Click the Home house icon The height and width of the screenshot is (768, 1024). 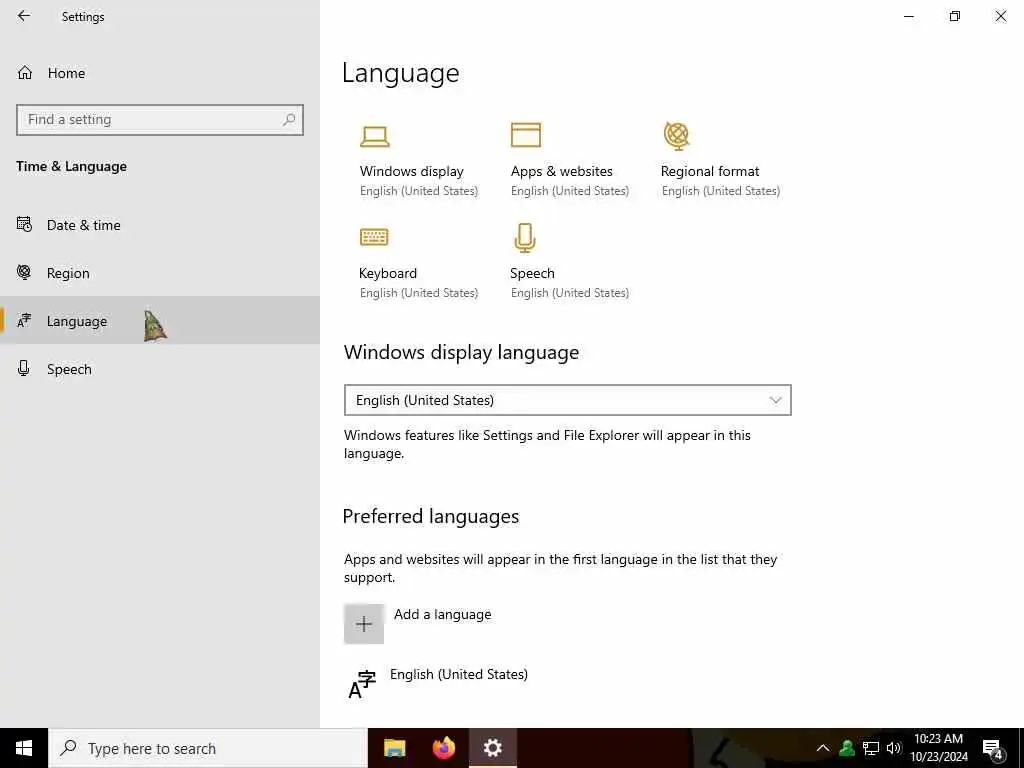(x=25, y=72)
